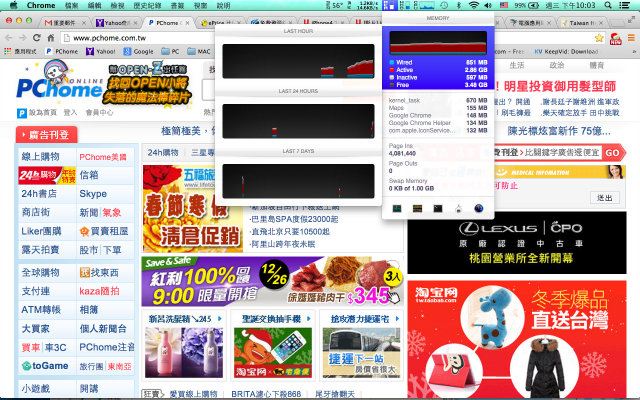This screenshot has width=640, height=400.
Task: Click the red 廣告刊登 button
Action: click(x=47, y=135)
